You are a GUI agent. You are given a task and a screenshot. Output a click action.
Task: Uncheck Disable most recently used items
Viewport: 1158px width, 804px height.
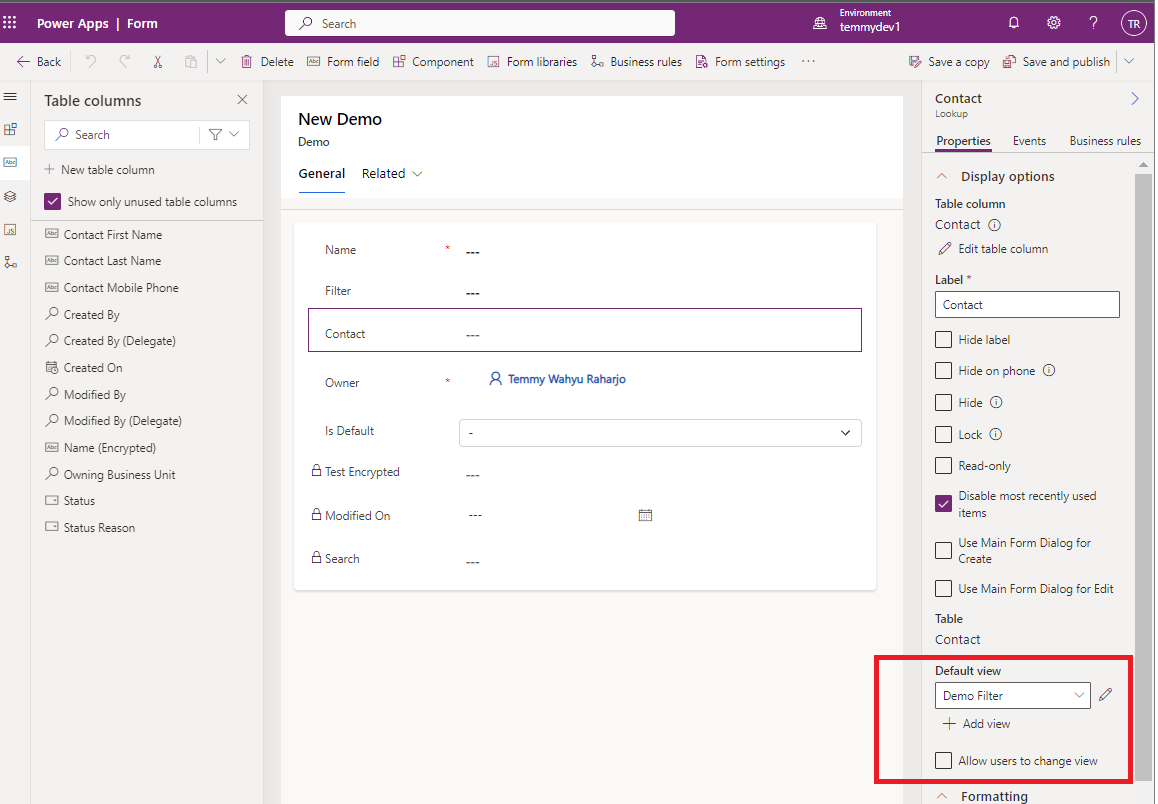coord(943,504)
